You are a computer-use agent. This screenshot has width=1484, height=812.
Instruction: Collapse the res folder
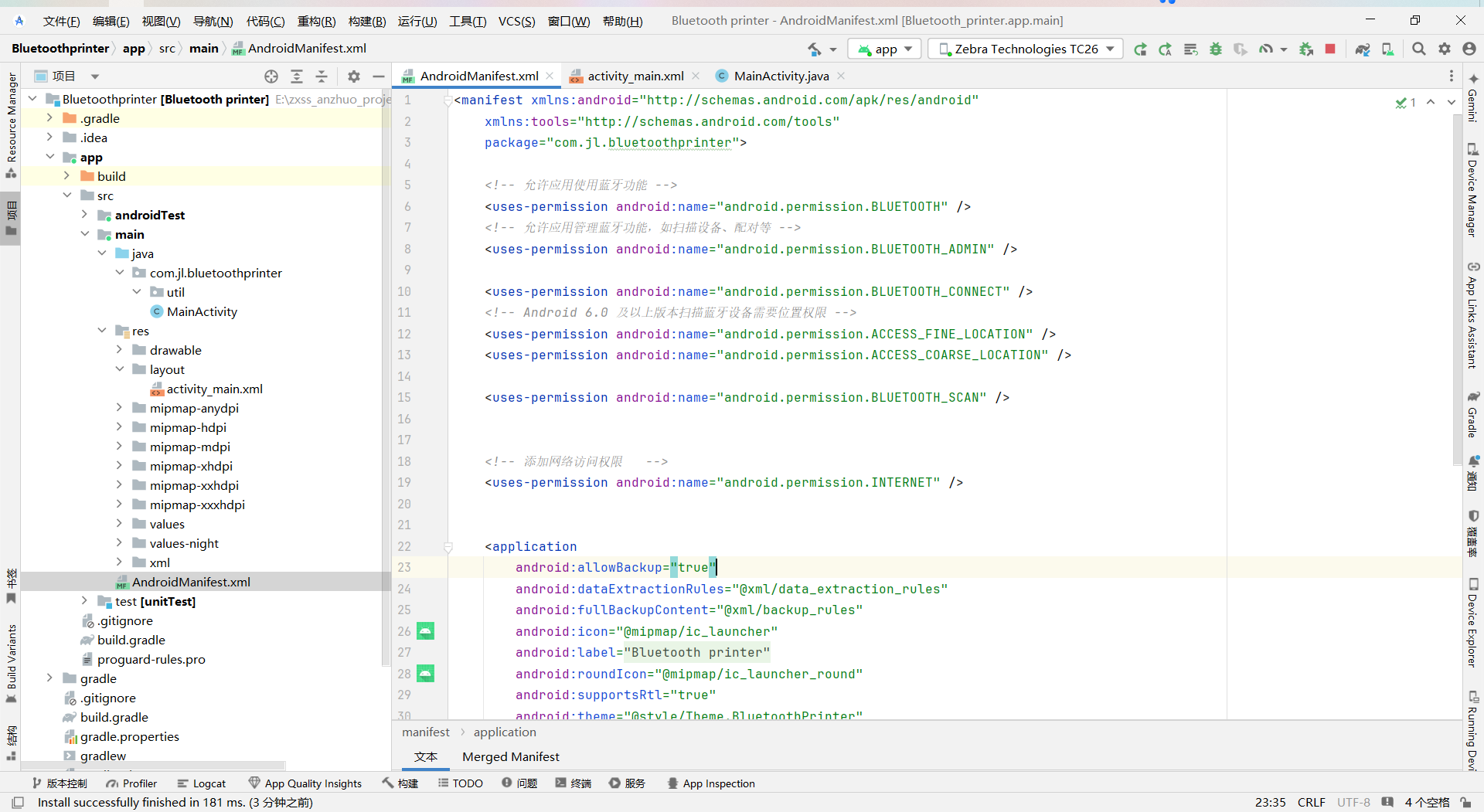102,330
